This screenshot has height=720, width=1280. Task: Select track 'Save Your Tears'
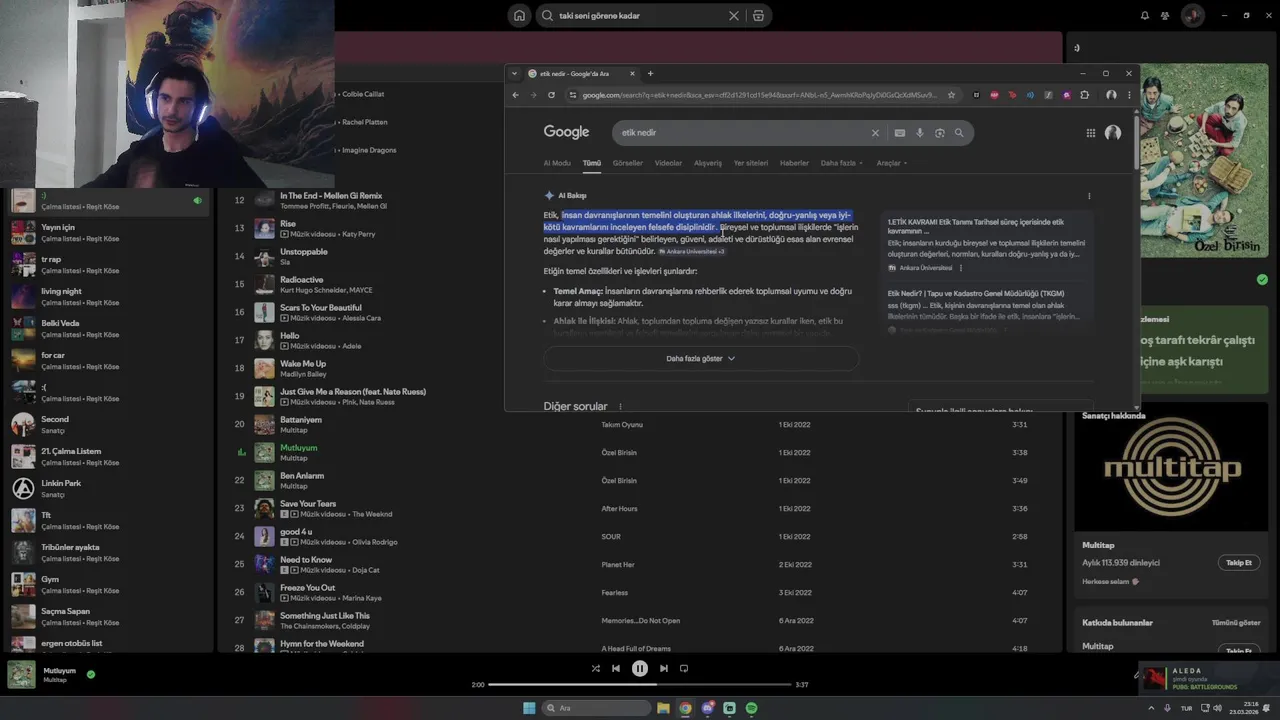(308, 504)
